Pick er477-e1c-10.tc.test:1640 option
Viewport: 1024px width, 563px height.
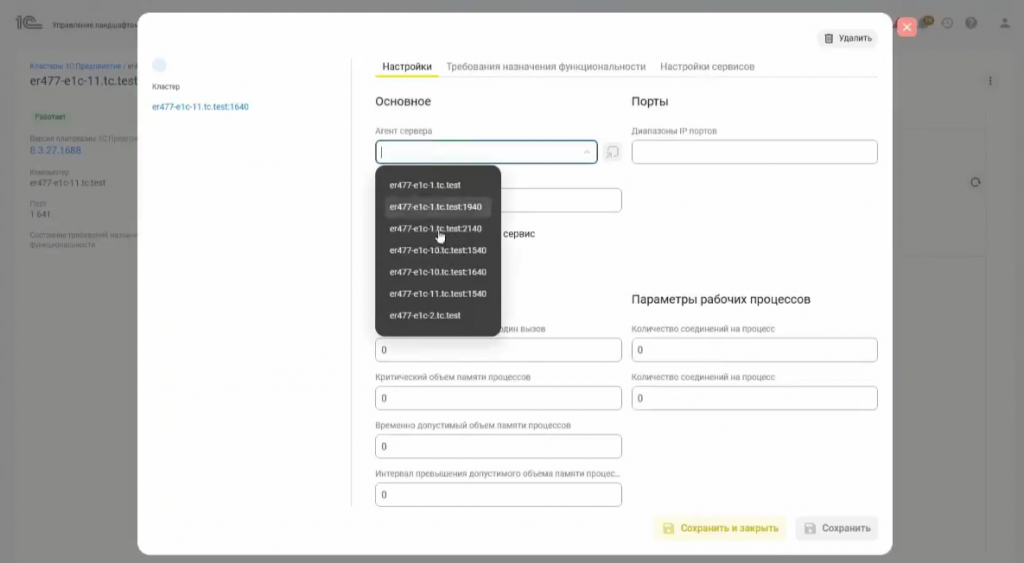(438, 272)
